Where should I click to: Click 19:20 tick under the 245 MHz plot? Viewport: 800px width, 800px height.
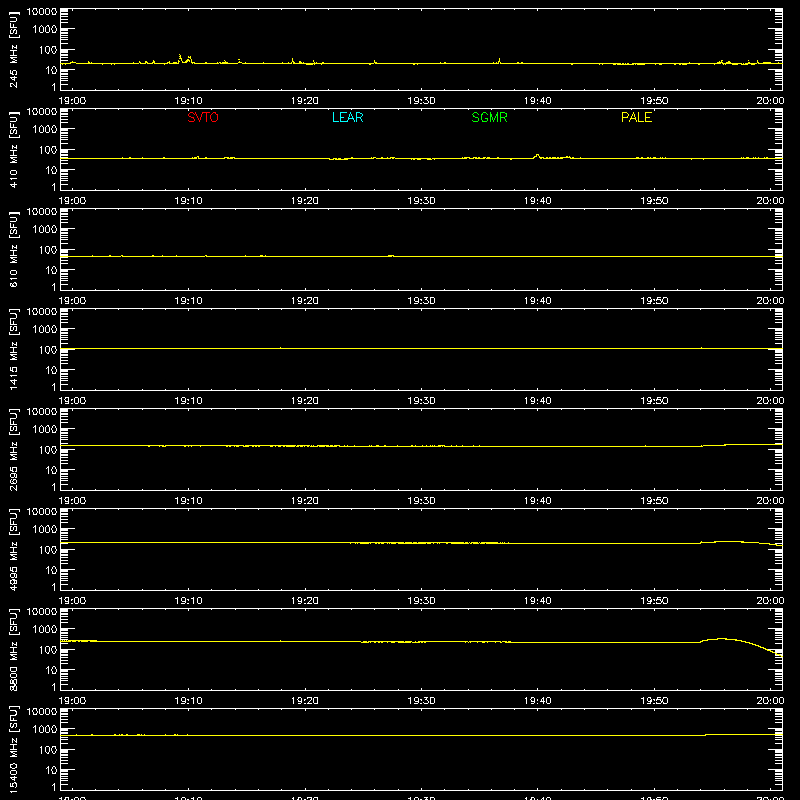[x=305, y=101]
